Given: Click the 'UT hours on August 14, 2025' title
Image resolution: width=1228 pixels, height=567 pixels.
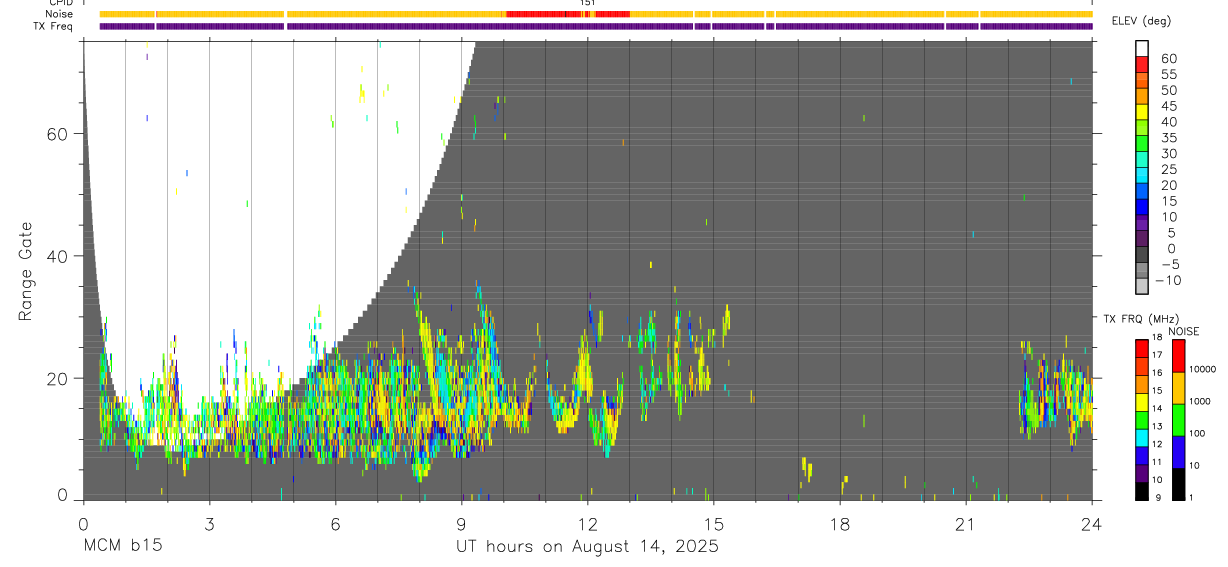Looking at the screenshot, I should point(587,547).
